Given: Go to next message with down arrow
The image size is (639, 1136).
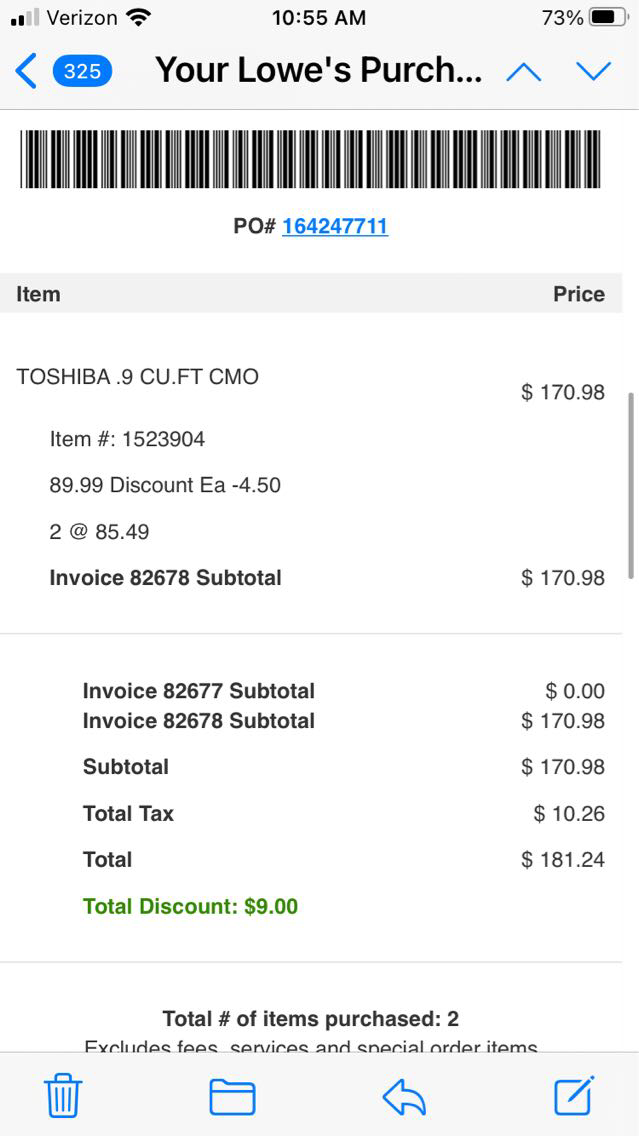Looking at the screenshot, I should coord(593,71).
